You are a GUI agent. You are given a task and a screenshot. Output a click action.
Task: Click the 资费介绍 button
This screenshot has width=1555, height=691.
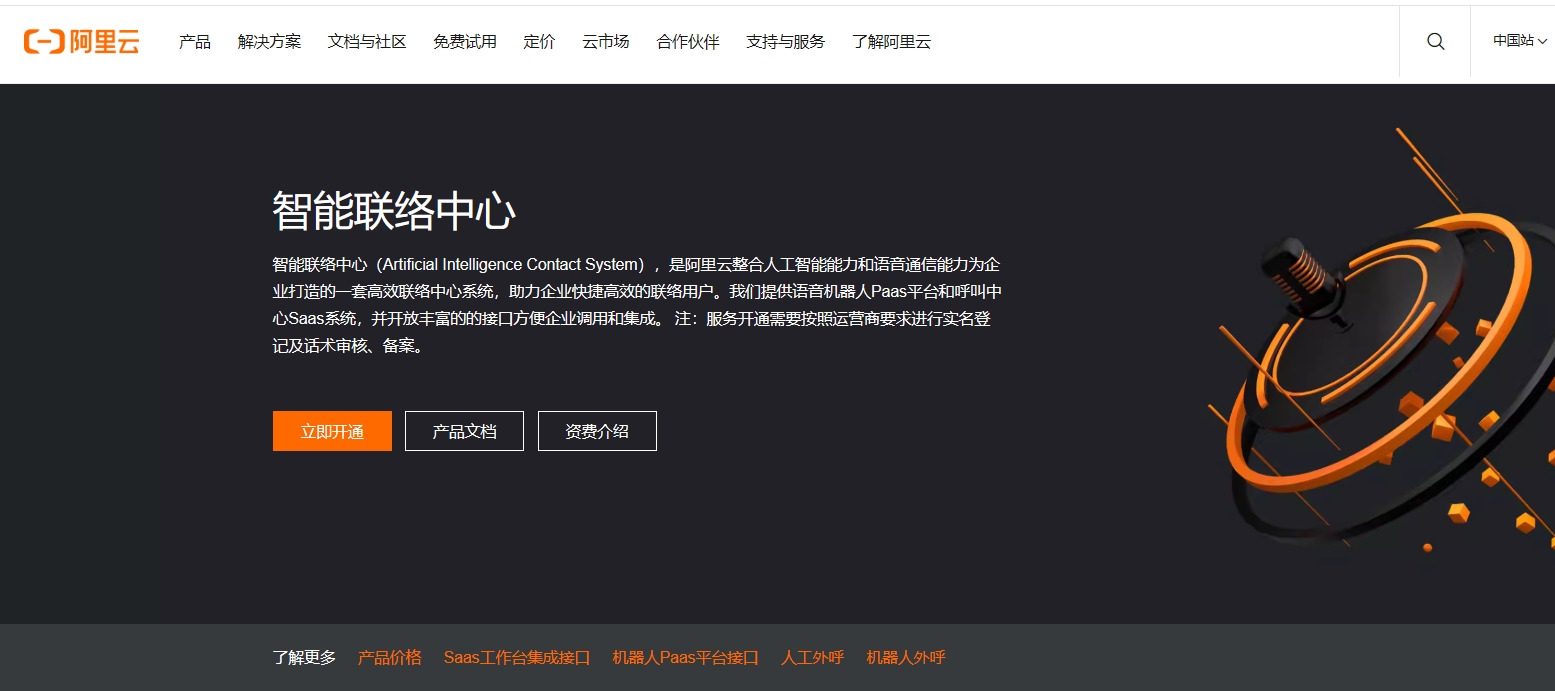click(597, 430)
